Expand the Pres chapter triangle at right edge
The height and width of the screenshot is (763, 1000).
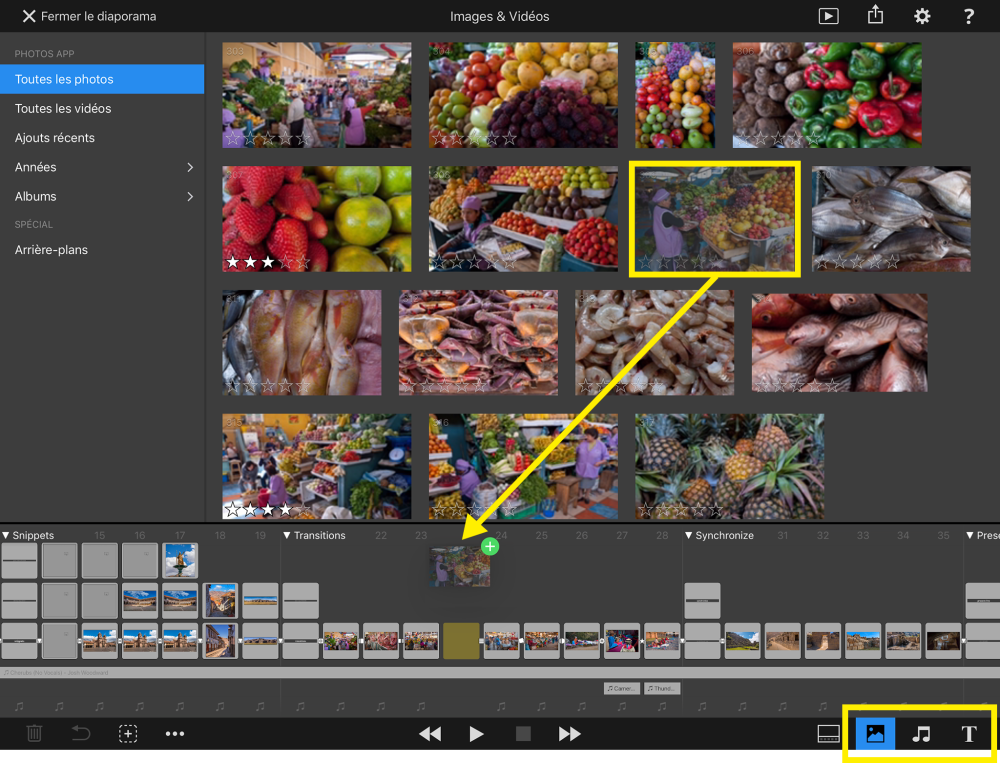click(970, 535)
